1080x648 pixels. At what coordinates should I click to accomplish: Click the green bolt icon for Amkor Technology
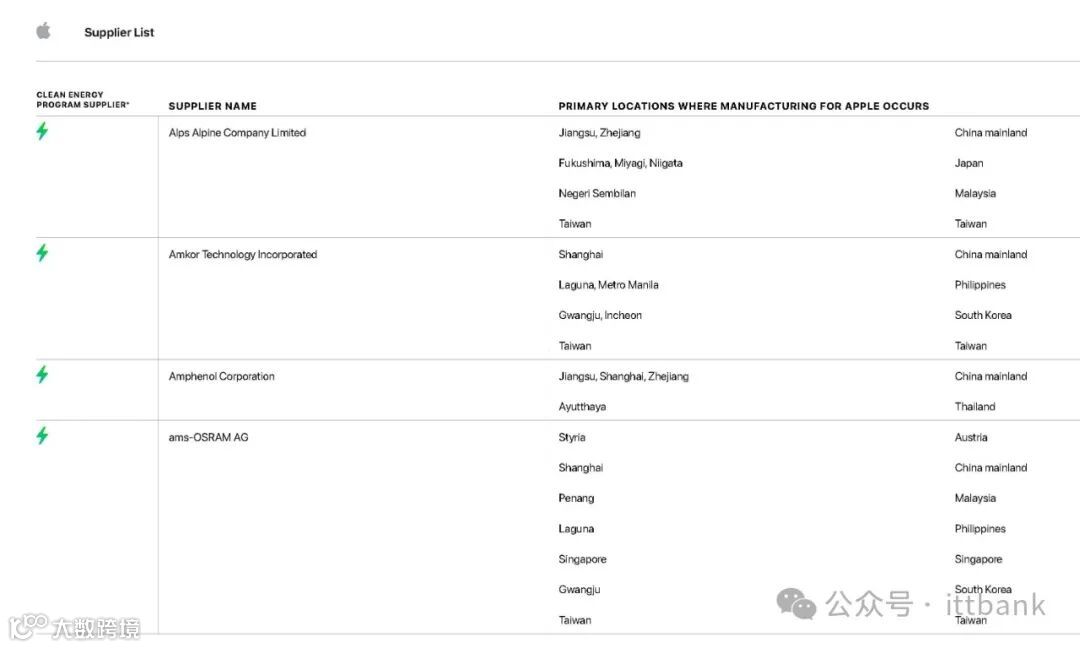pyautogui.click(x=42, y=253)
